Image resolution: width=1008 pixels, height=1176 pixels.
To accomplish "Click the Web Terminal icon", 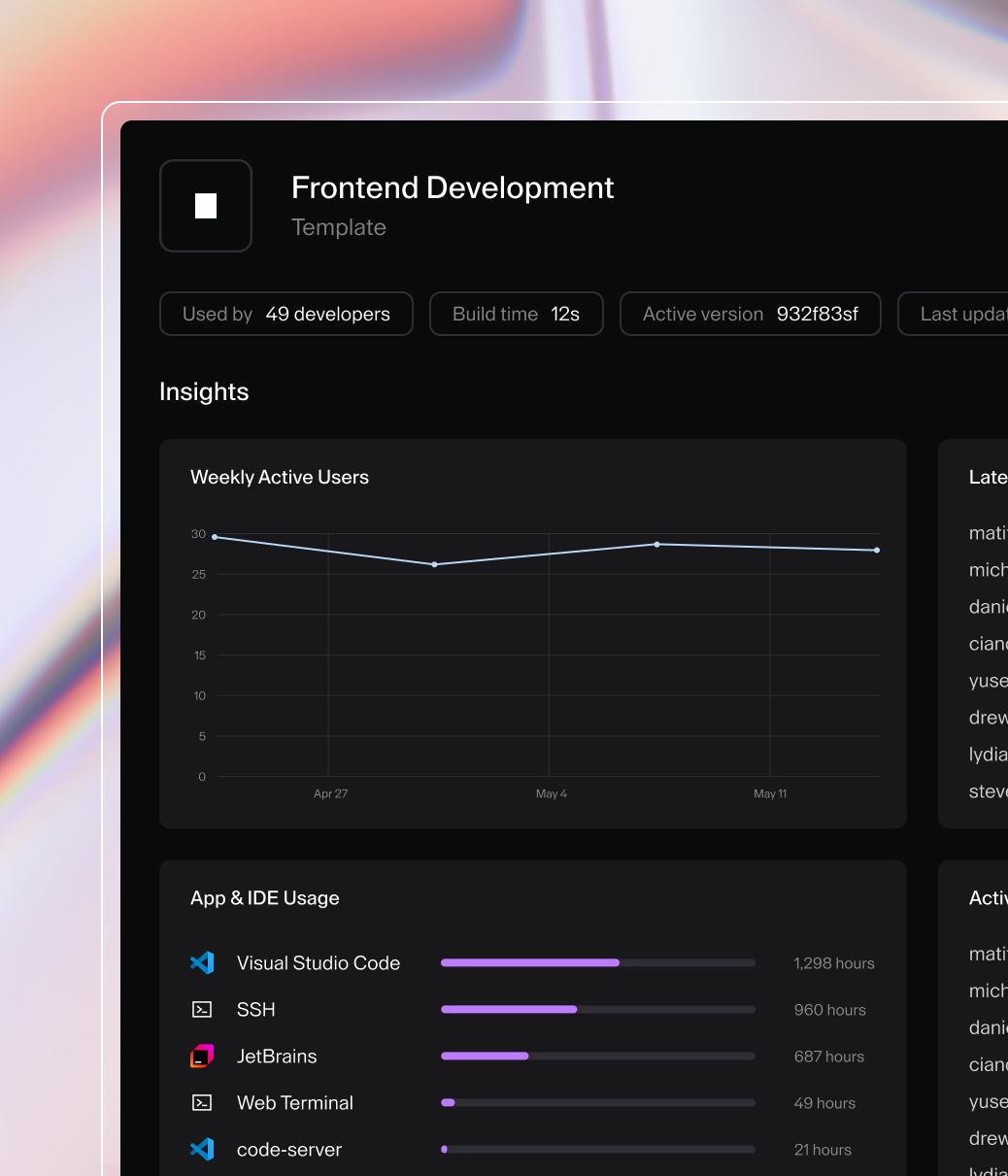I will pyautogui.click(x=202, y=1102).
